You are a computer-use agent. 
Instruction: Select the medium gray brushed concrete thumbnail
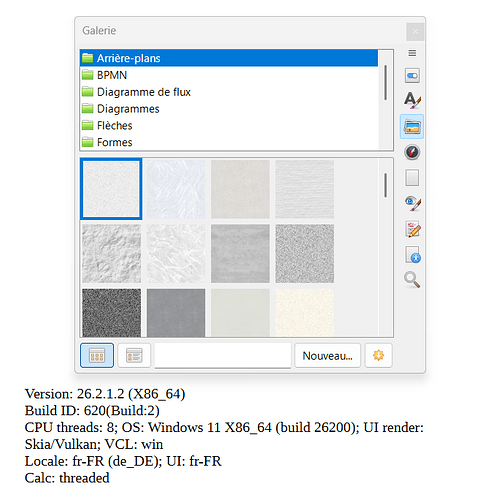(240, 253)
